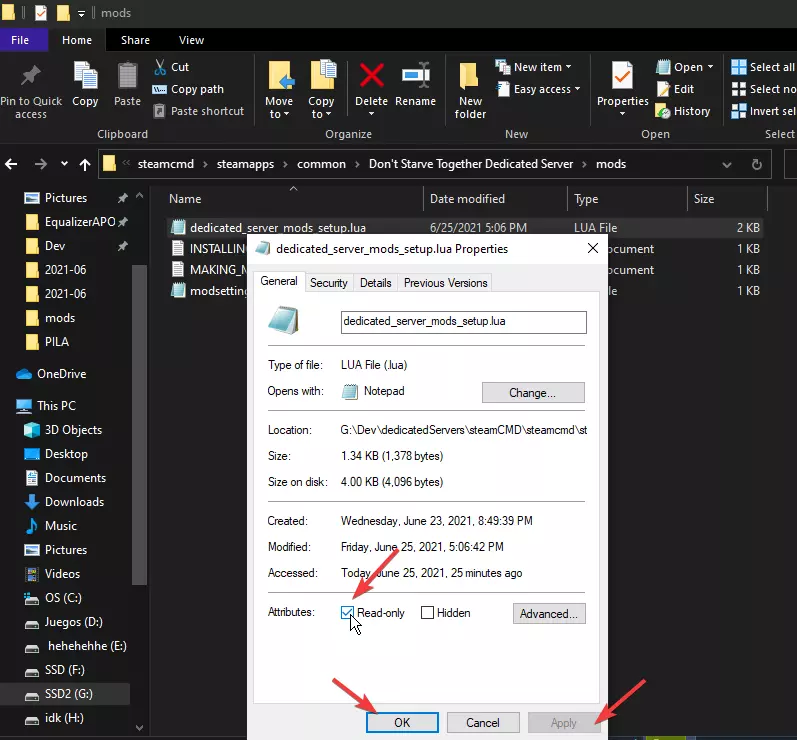Switch to the Security tab
The height and width of the screenshot is (740, 797).
coord(328,283)
